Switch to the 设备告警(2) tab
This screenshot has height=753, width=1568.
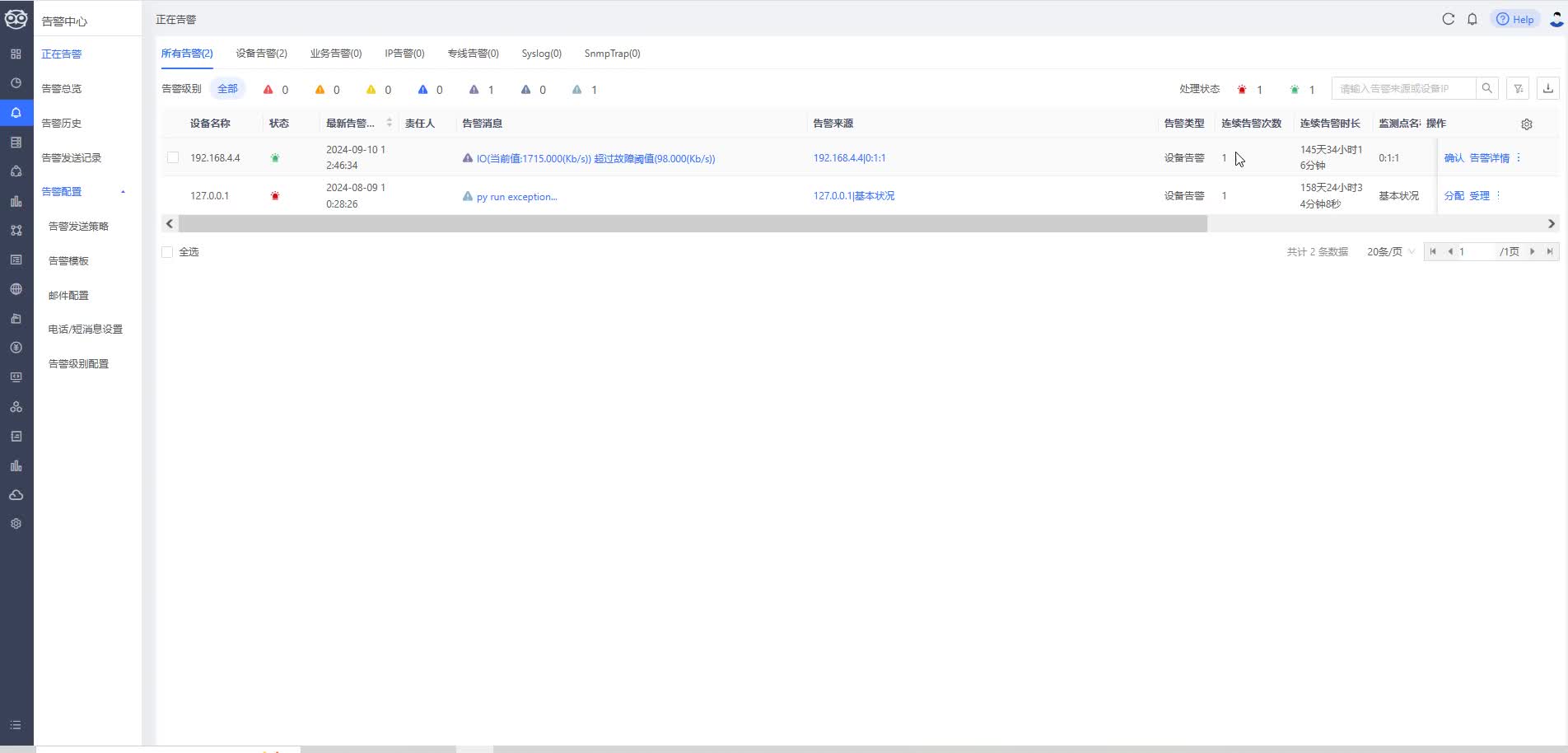pyautogui.click(x=261, y=54)
